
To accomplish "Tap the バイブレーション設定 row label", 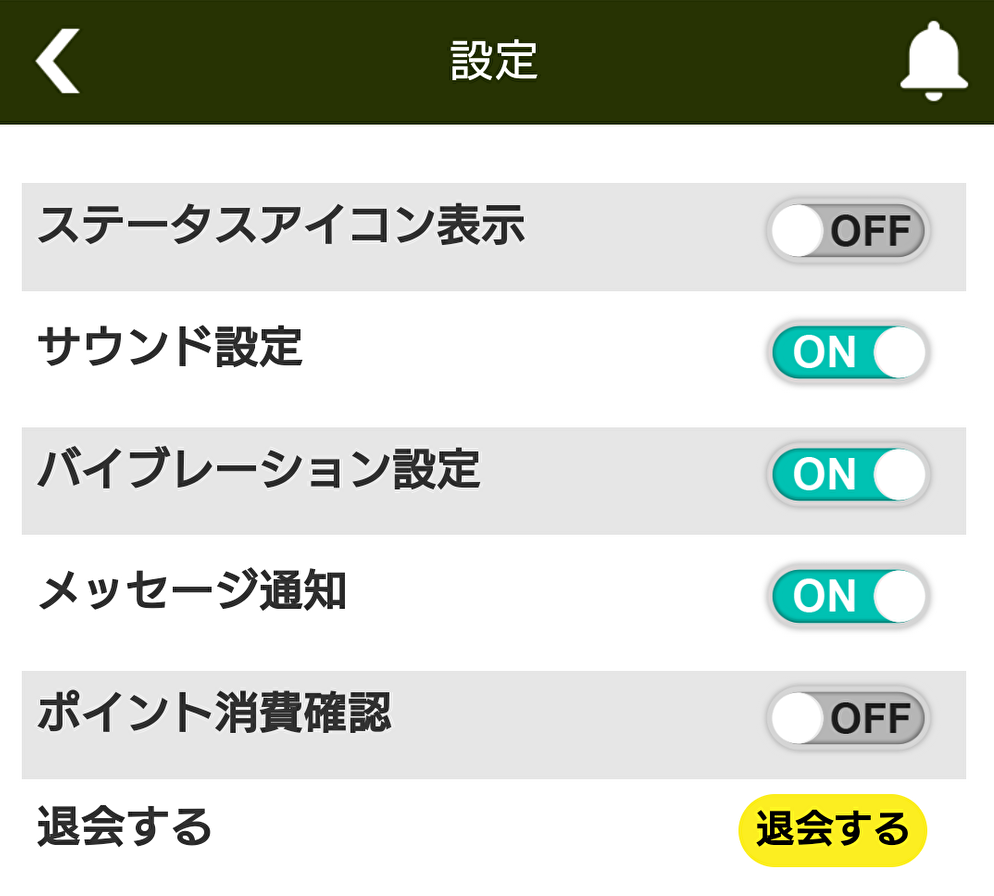I will [259, 469].
